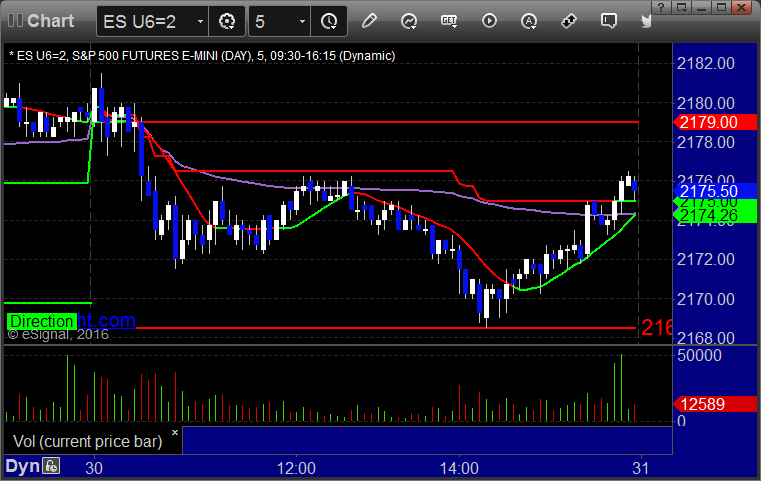761x481 pixels.
Task: Click the 14:00 time axis label
Action: [x=459, y=468]
